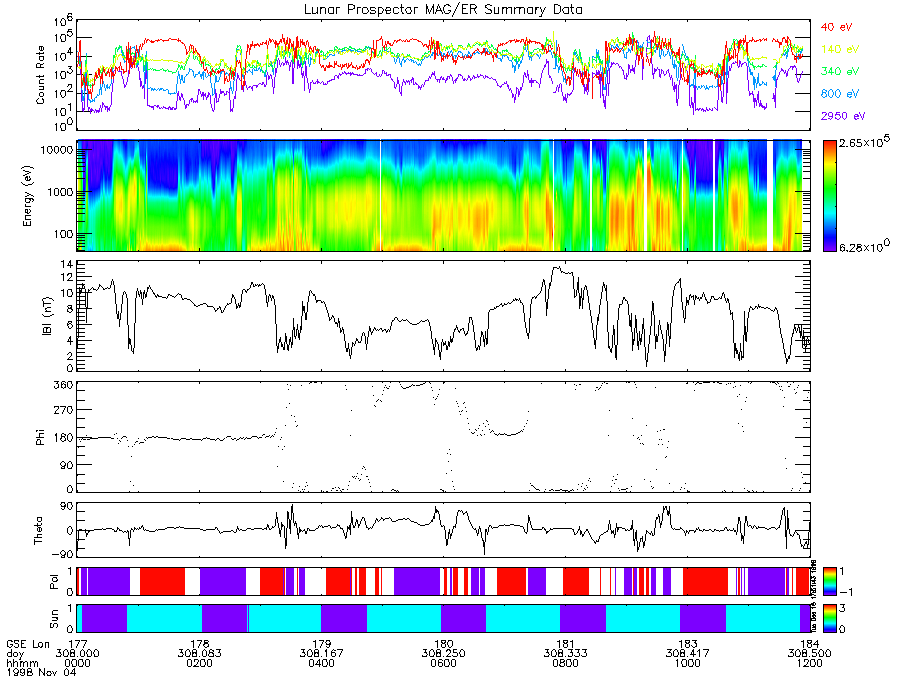Click the color bar minimum '6.28x10^0'
This screenshot has width=900, height=700.
(864, 247)
